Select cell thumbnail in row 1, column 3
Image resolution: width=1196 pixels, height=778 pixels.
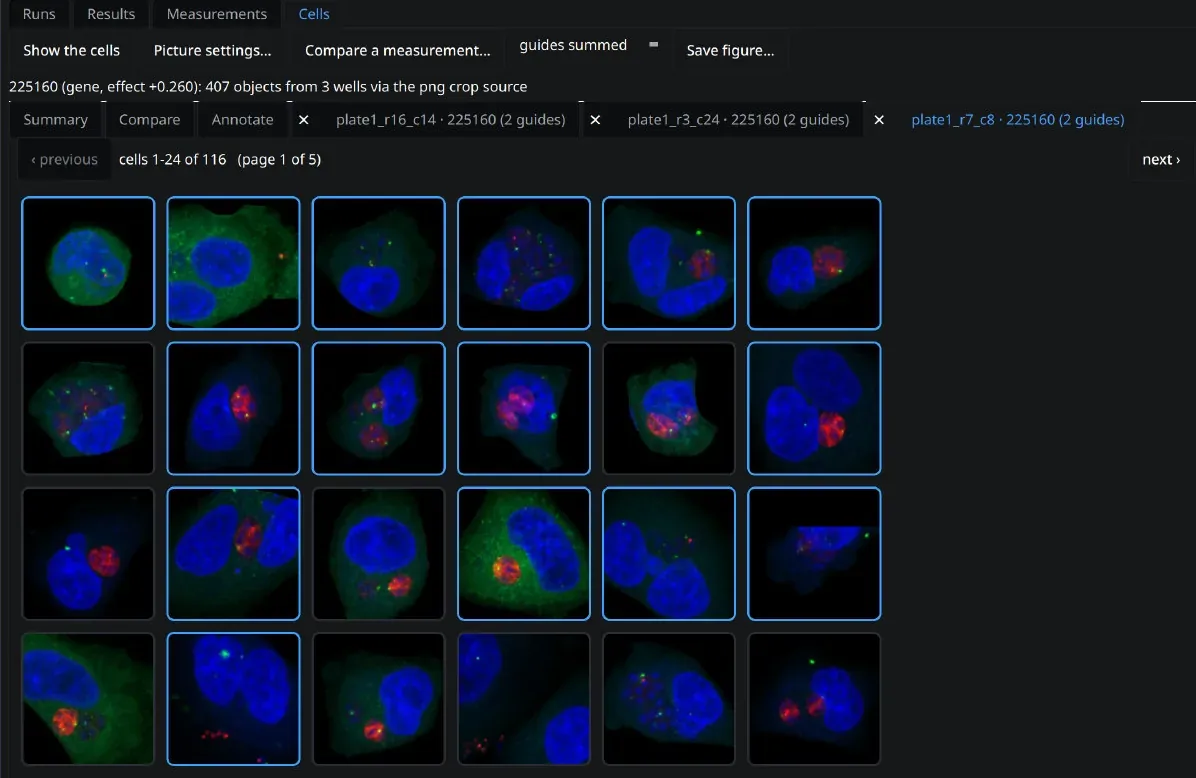(378, 263)
